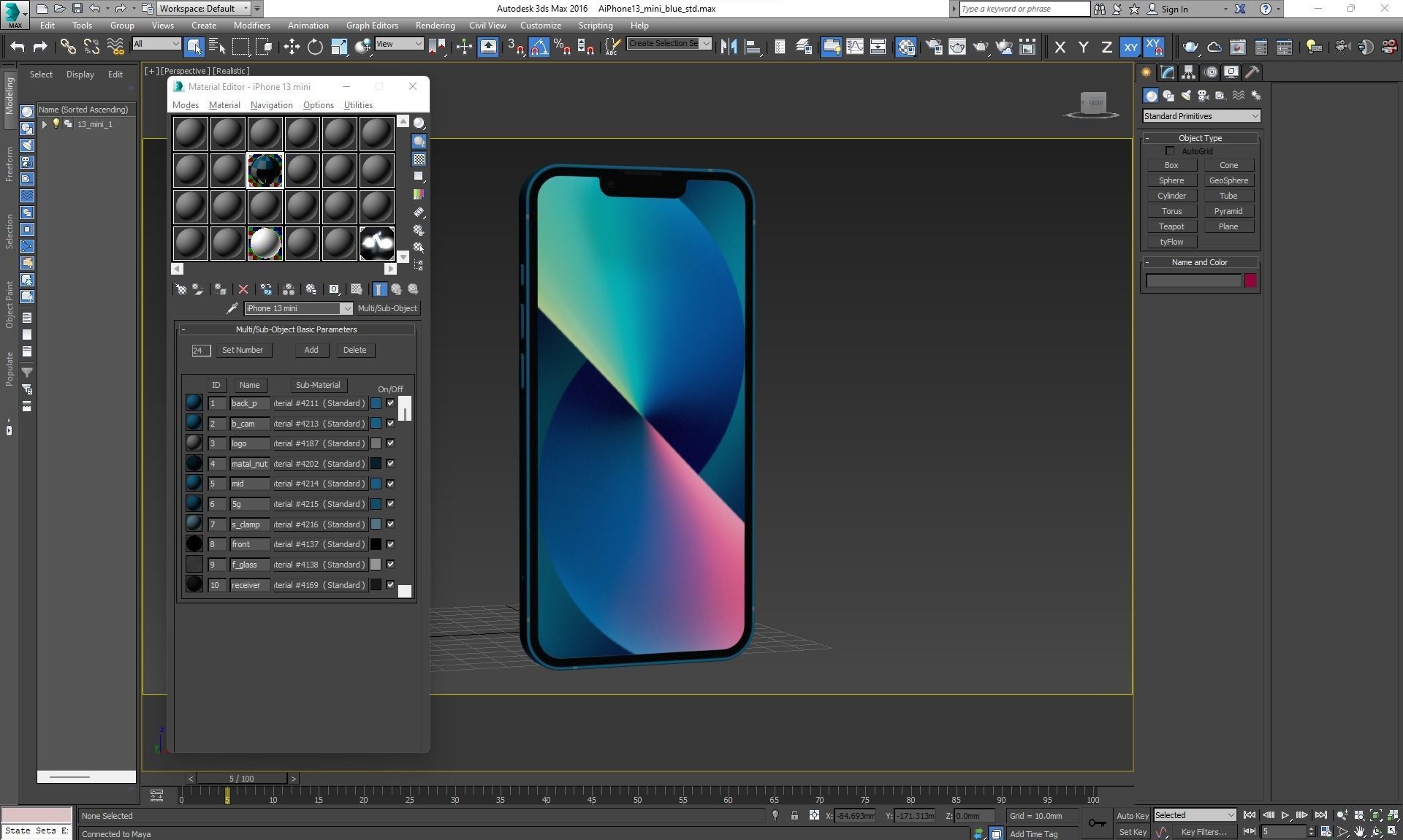Click the Show in Viewport icon
The image size is (1403, 840).
click(356, 289)
